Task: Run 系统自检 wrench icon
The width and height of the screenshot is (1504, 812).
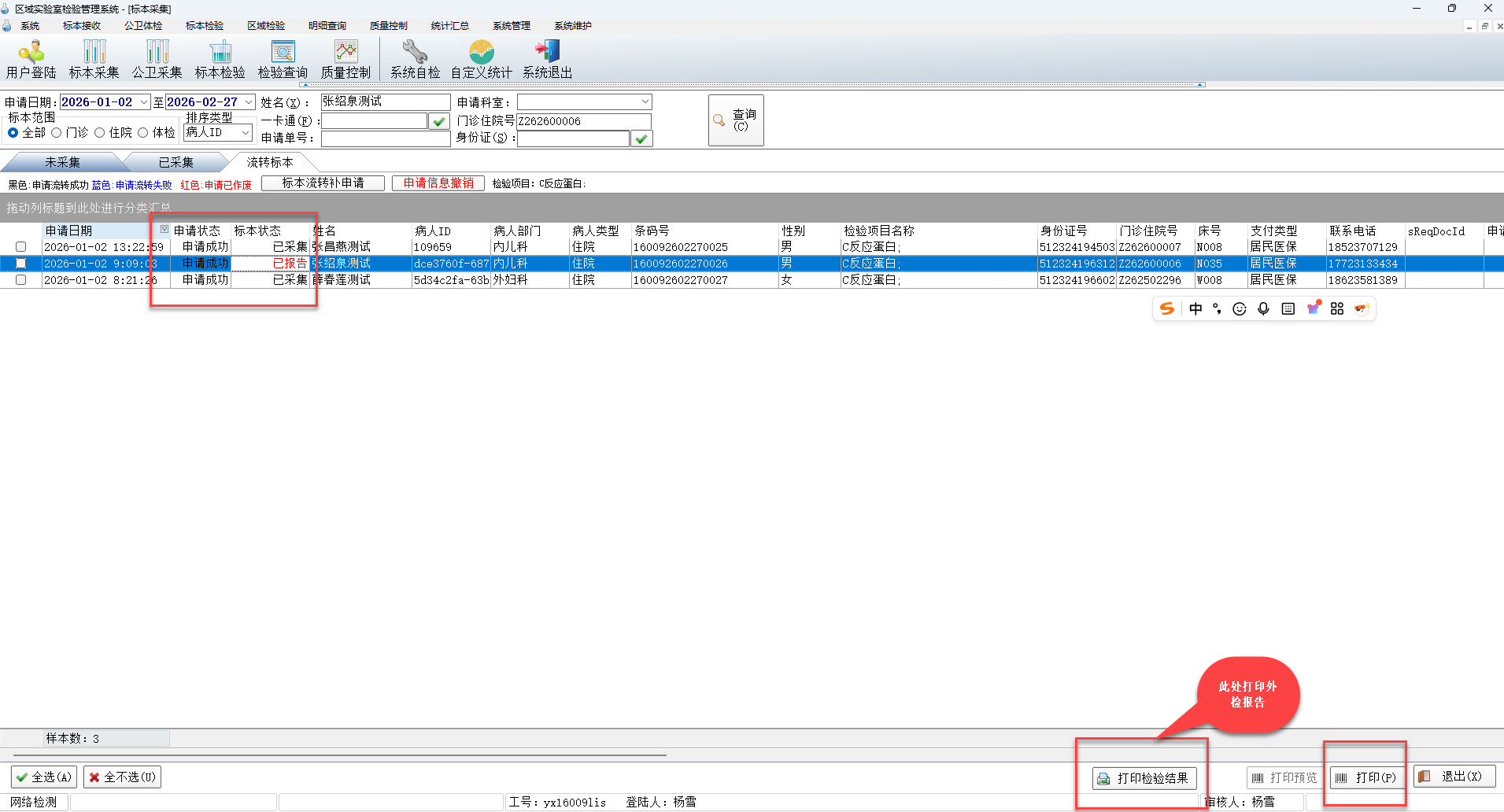Action: (x=415, y=60)
